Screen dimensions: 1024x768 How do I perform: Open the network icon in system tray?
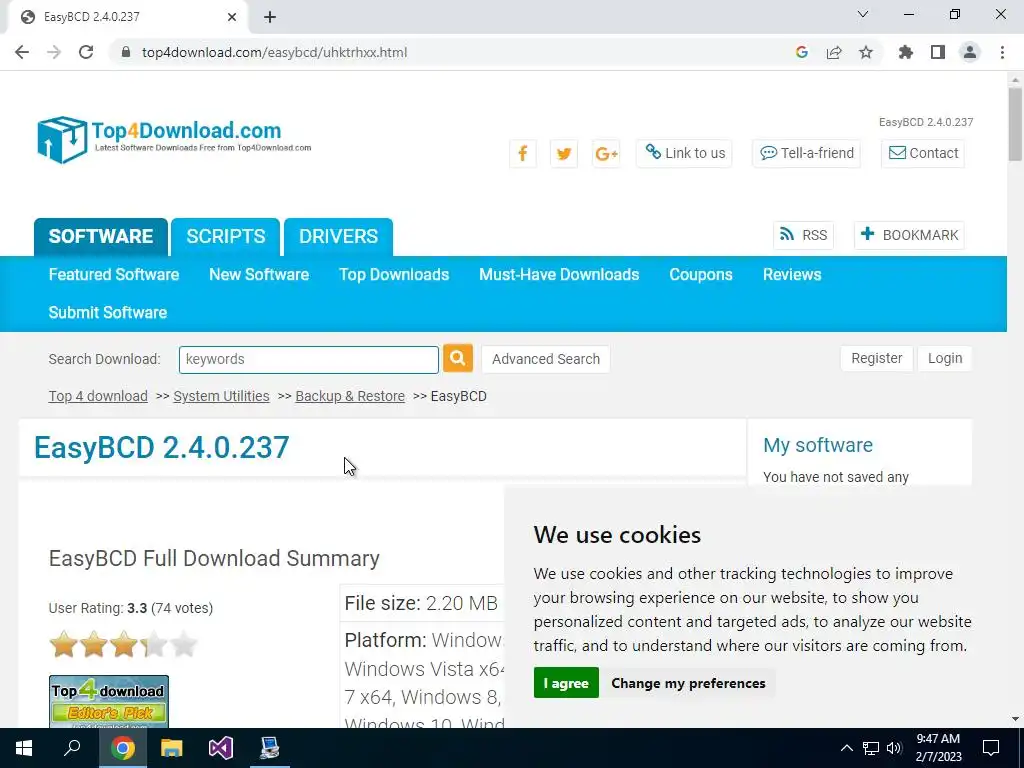[x=871, y=748]
